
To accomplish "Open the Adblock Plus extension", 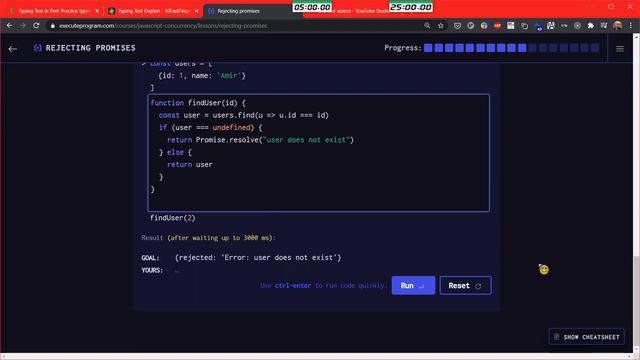I will click(x=497, y=26).
